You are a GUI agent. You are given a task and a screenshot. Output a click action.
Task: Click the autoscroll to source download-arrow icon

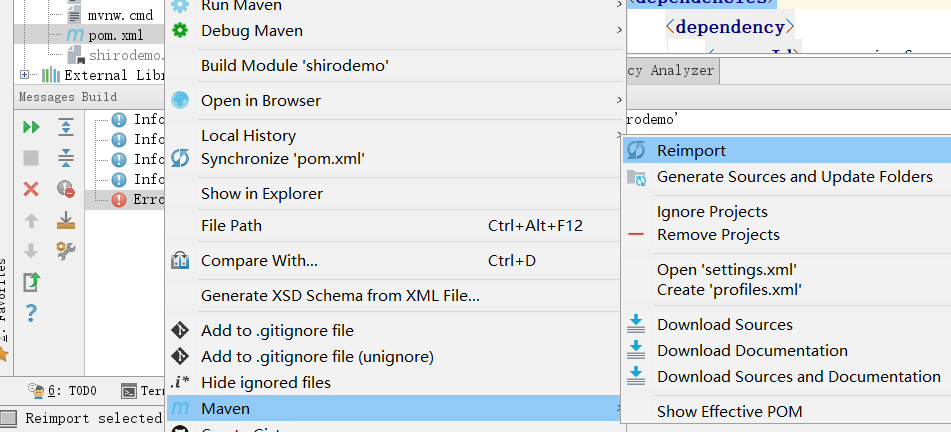[66, 220]
